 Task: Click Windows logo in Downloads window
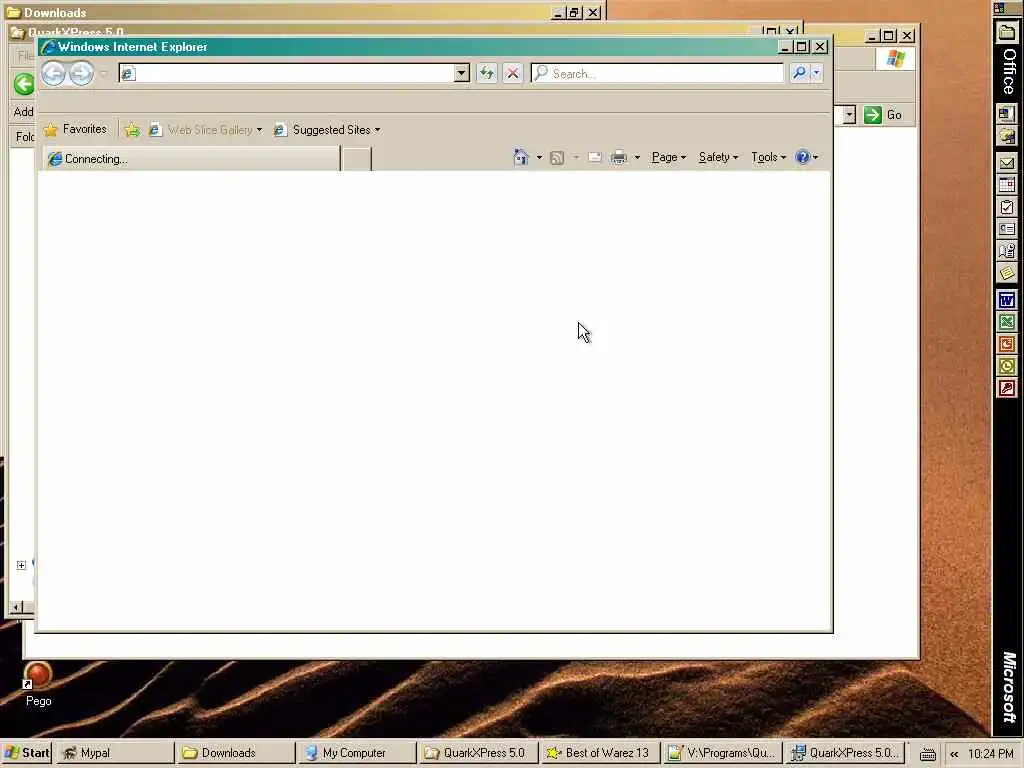(x=895, y=59)
